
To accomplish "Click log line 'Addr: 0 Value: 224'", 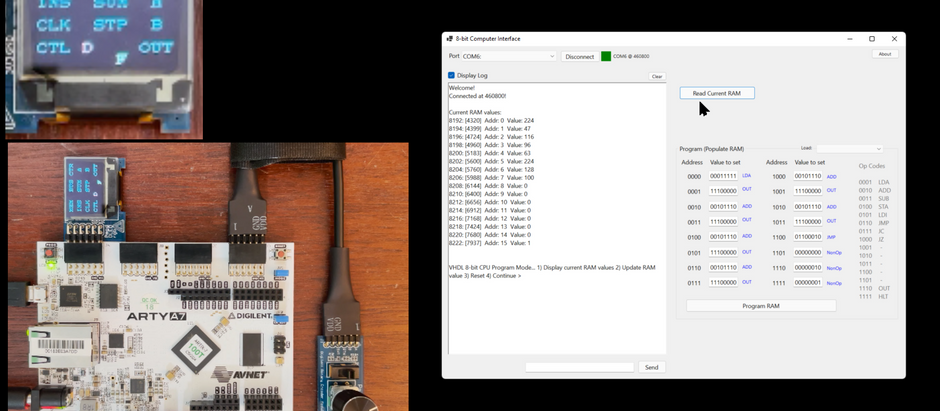I will [x=509, y=120].
